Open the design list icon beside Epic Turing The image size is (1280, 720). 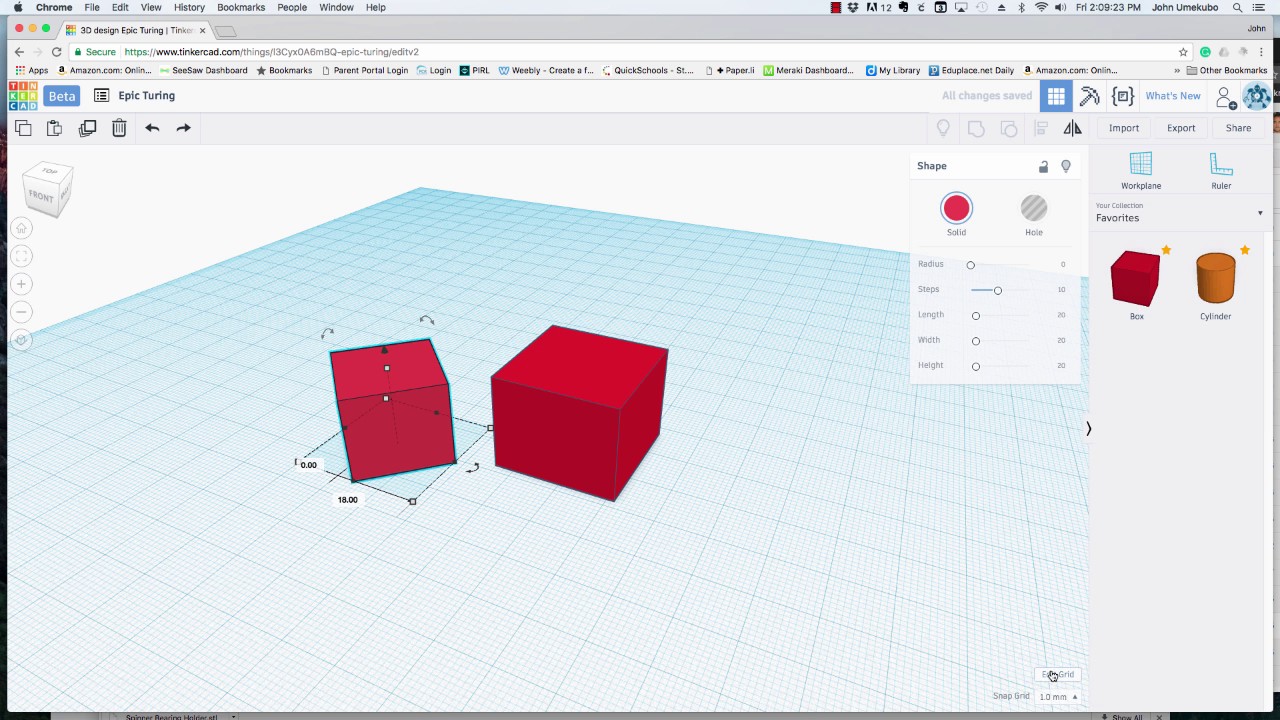pyautogui.click(x=101, y=96)
